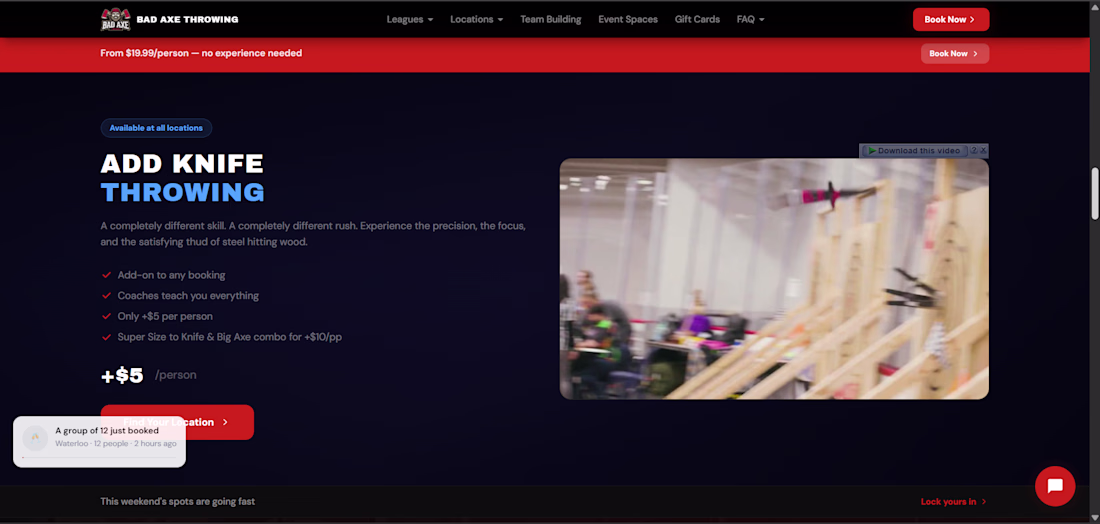1100x524 pixels.
Task: Click 'From $19.99/person — no experience needed' text
Action: [201, 53]
